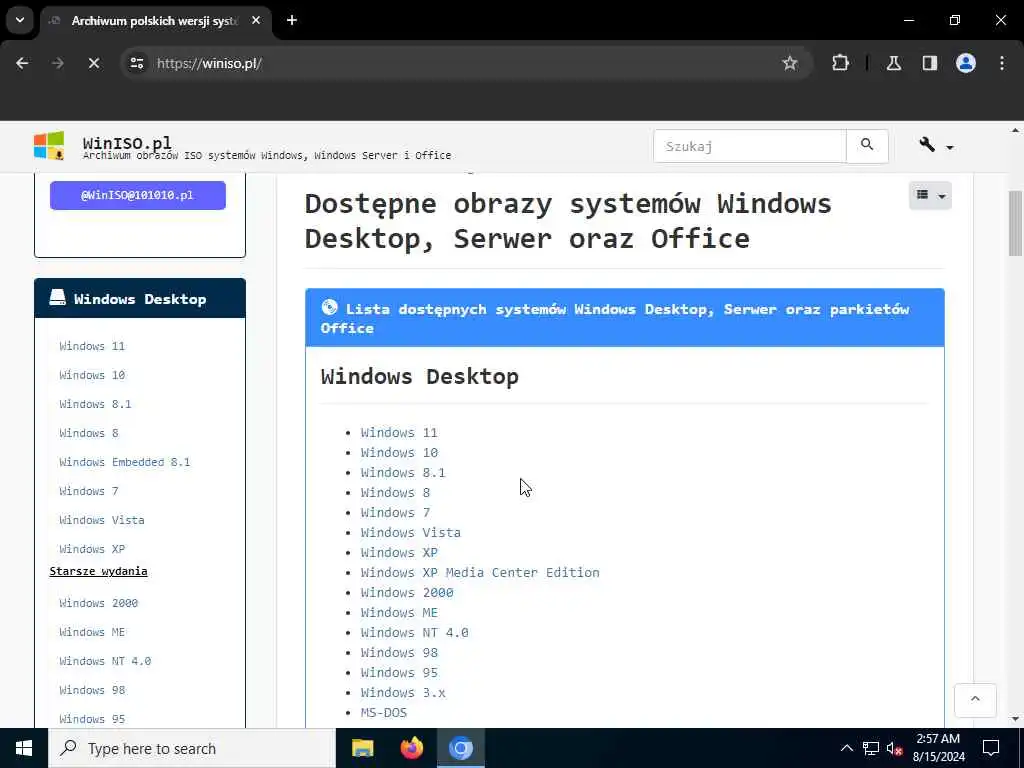The width and height of the screenshot is (1024, 768).
Task: Open the table of contents list dropdown
Action: (930, 195)
